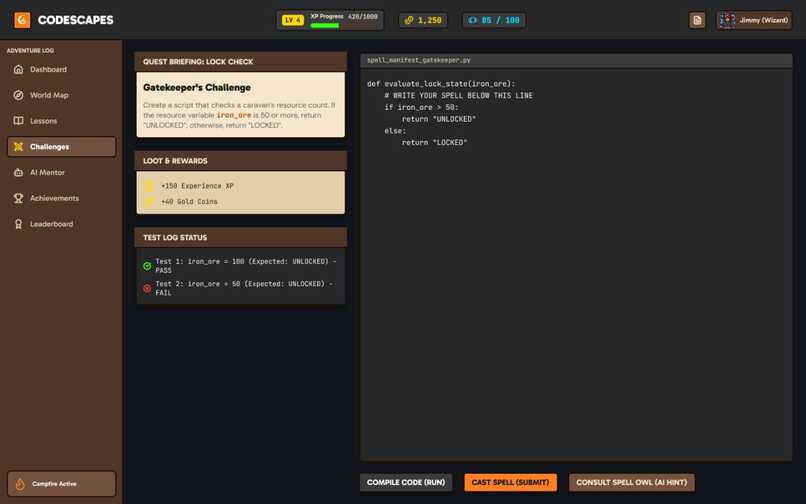Open Jimmy (Wizard) profile button
806x504 pixels.
point(754,20)
